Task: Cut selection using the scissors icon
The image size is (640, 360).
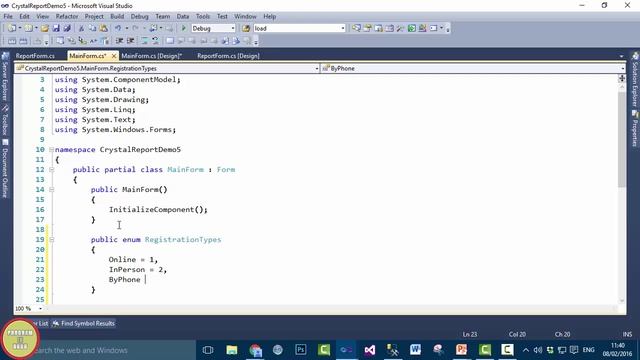Action: 81,28
